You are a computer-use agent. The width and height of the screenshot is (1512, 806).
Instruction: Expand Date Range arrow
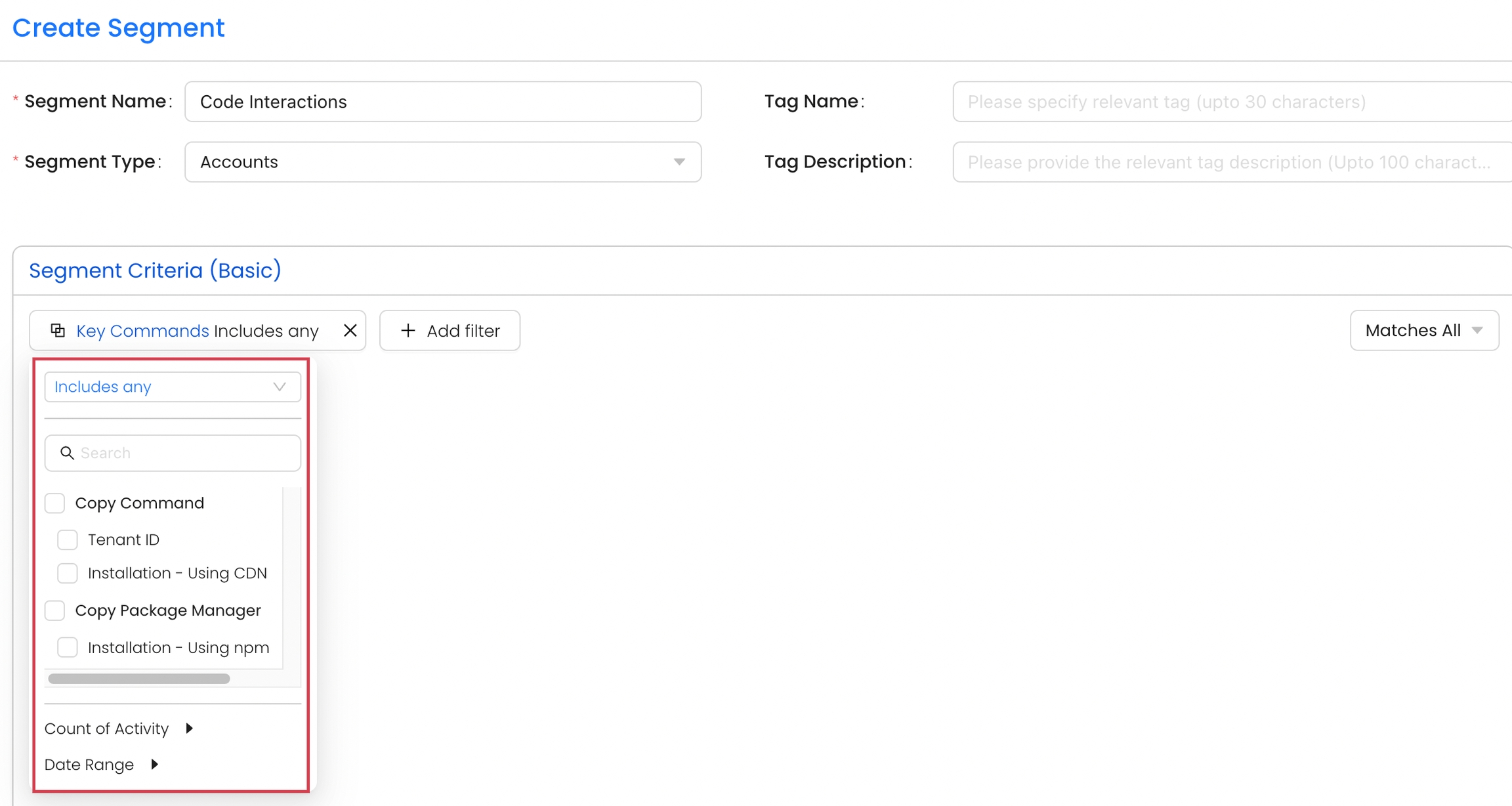pos(154,764)
